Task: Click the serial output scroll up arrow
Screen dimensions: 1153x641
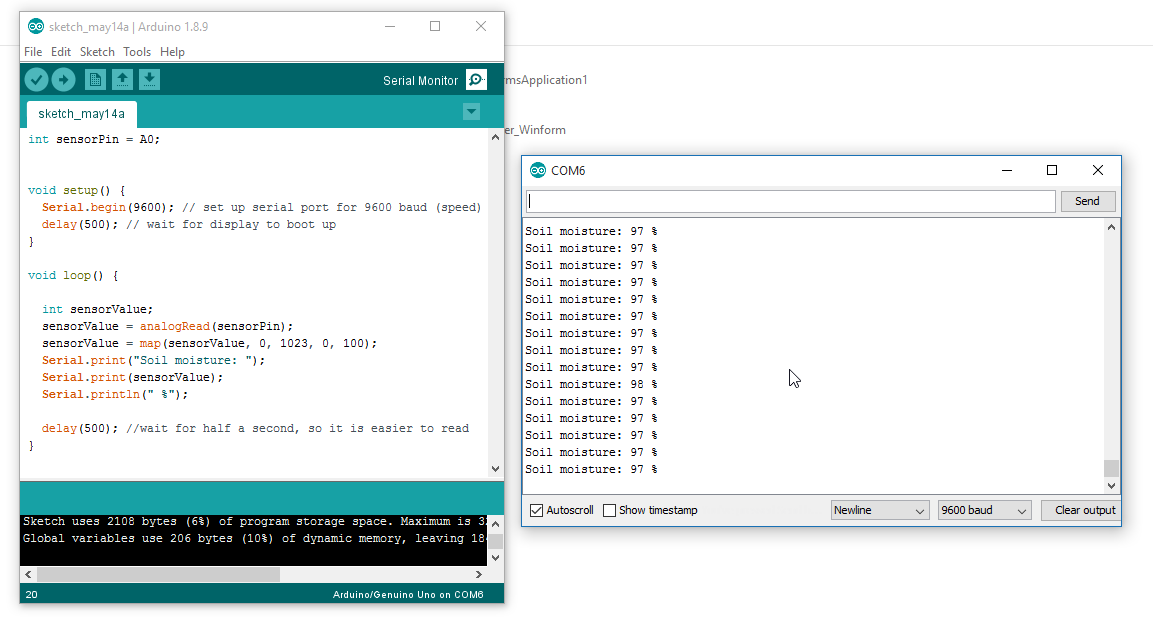Action: [x=1111, y=227]
